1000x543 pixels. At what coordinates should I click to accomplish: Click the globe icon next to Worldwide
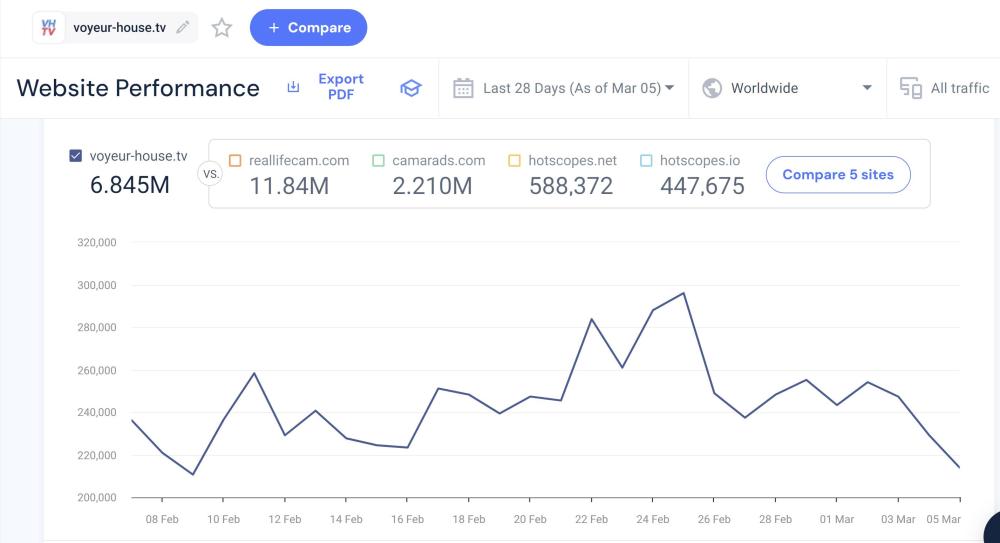pyautogui.click(x=712, y=88)
